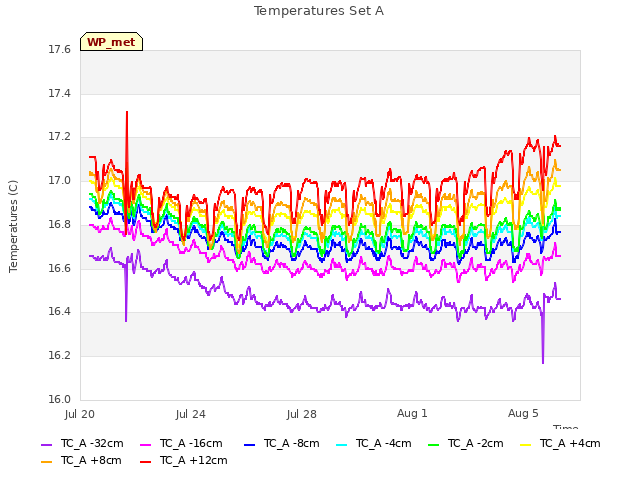
Task: Toggle the TC_A +12cm legend entry
Action: coord(184,461)
